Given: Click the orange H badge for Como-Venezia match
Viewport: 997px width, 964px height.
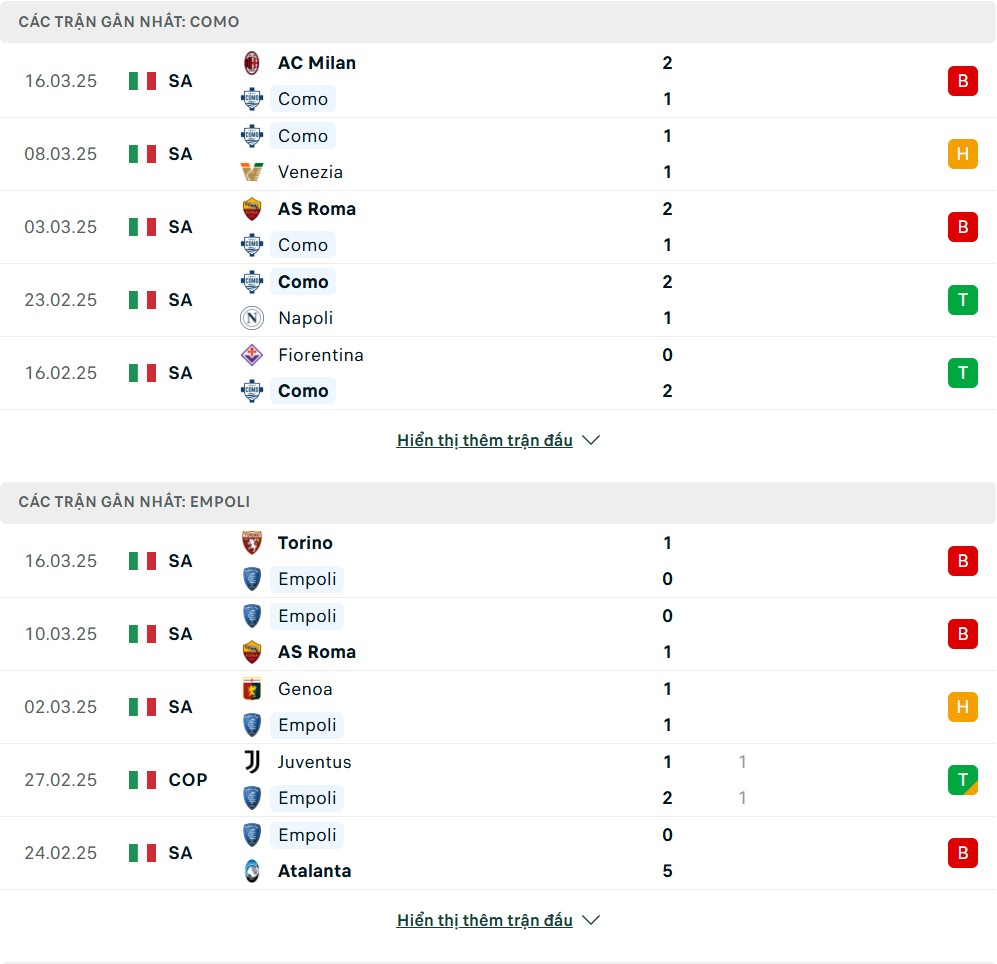Looking at the screenshot, I should point(963,154).
